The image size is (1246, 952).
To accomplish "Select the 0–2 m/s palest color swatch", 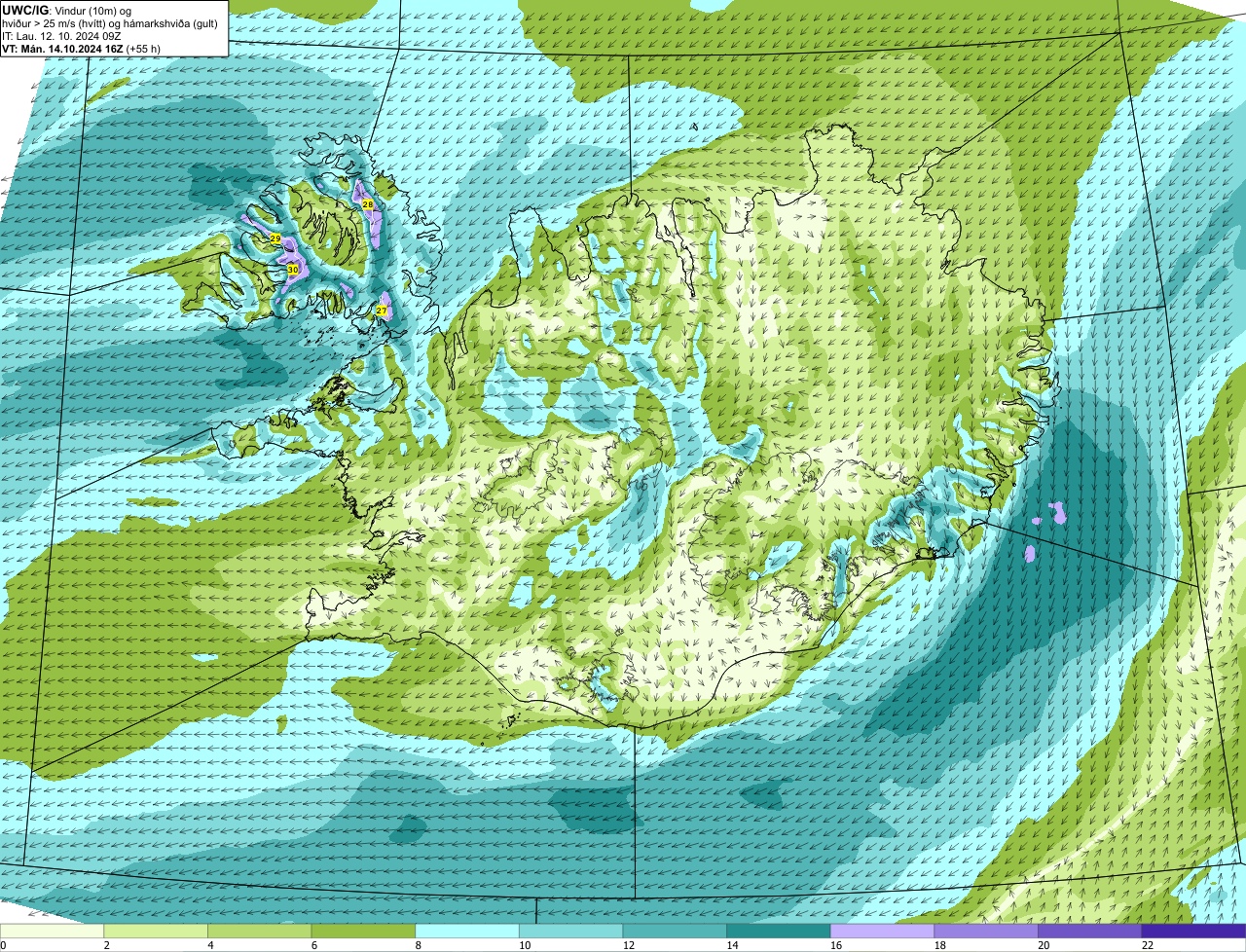I will coord(52,931).
